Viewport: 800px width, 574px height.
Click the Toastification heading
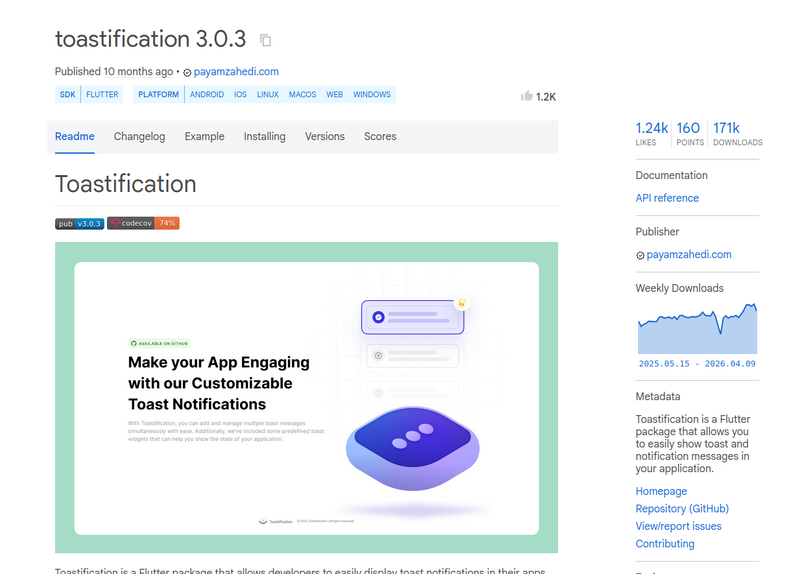point(126,184)
